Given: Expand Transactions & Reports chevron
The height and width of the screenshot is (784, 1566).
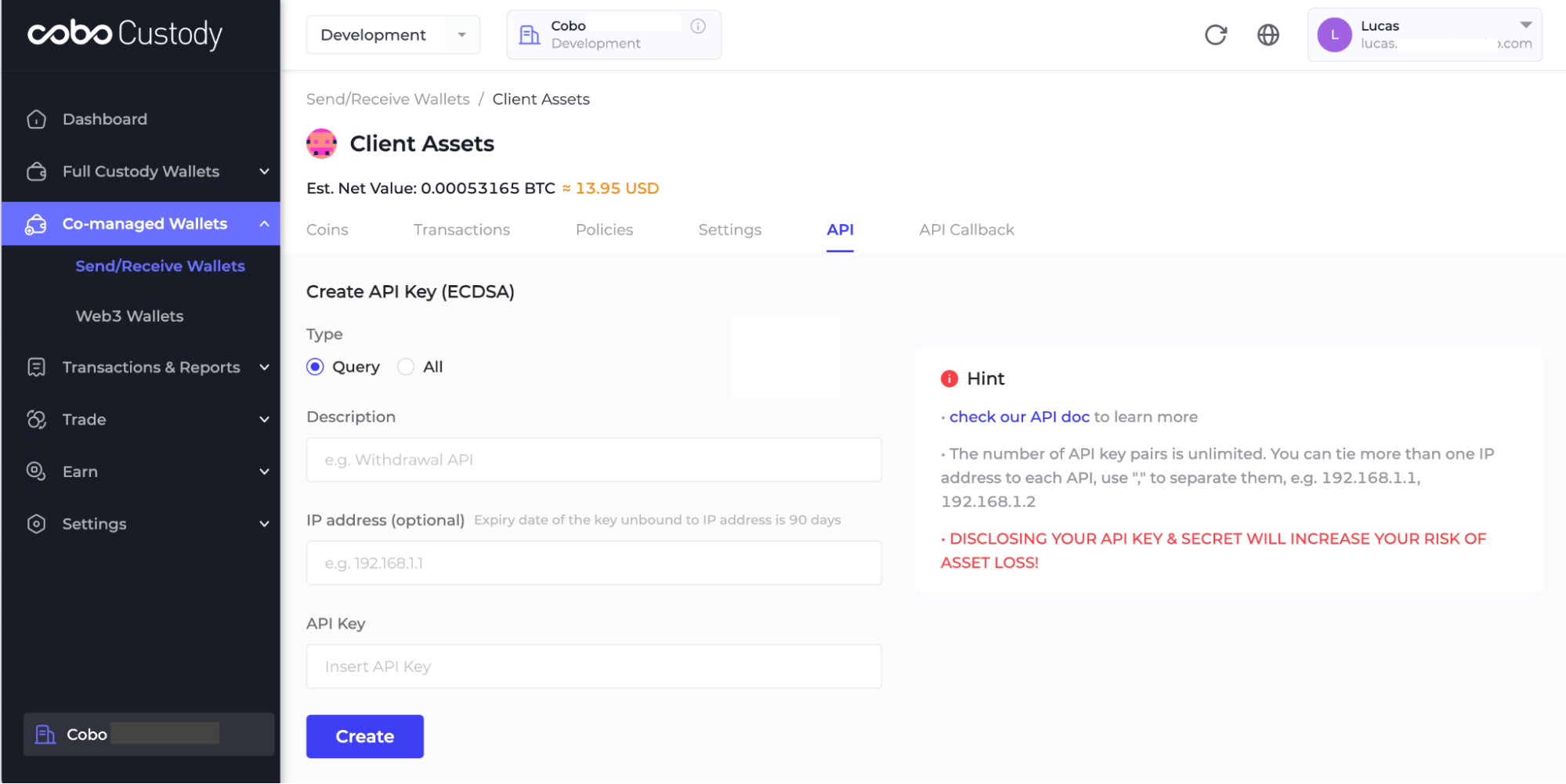Looking at the screenshot, I should pyautogui.click(x=265, y=367).
